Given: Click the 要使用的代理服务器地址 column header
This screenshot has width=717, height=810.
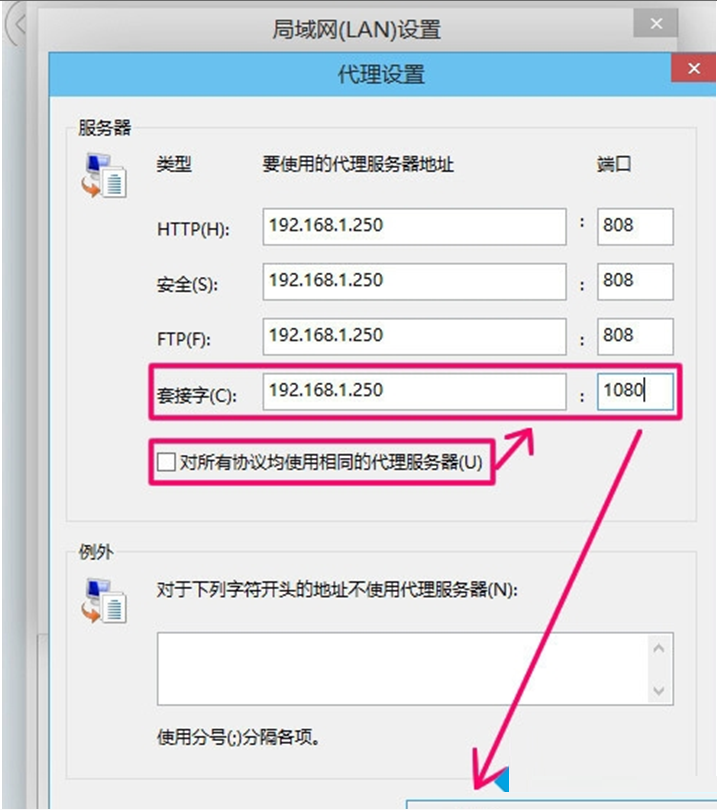Looking at the screenshot, I should tap(358, 164).
